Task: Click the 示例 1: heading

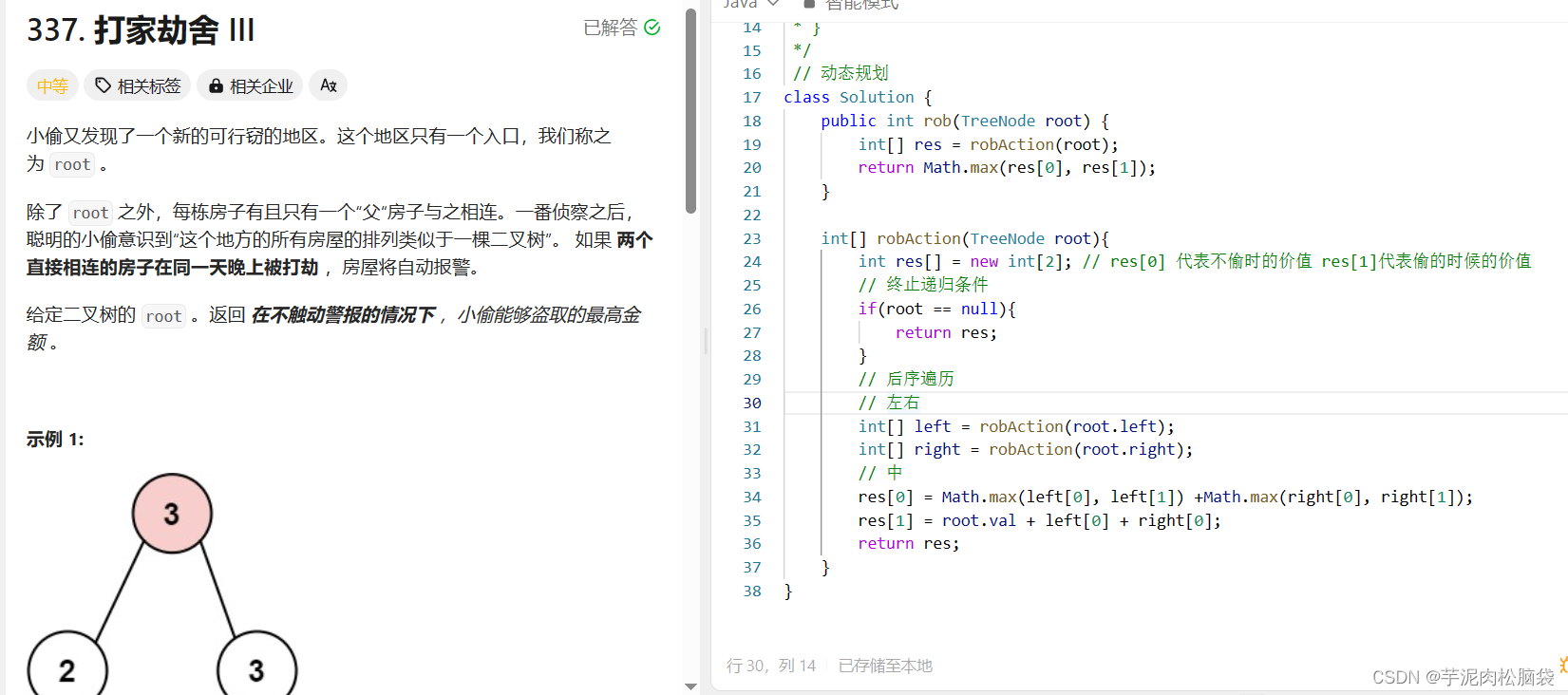Action: pos(55,439)
